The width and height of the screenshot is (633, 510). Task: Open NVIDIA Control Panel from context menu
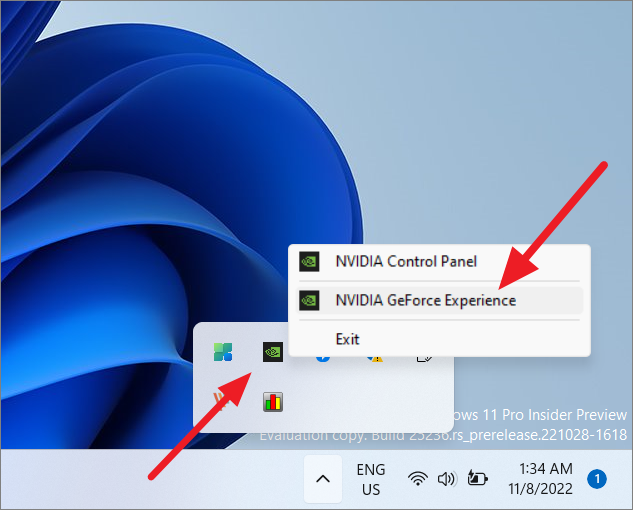click(439, 261)
